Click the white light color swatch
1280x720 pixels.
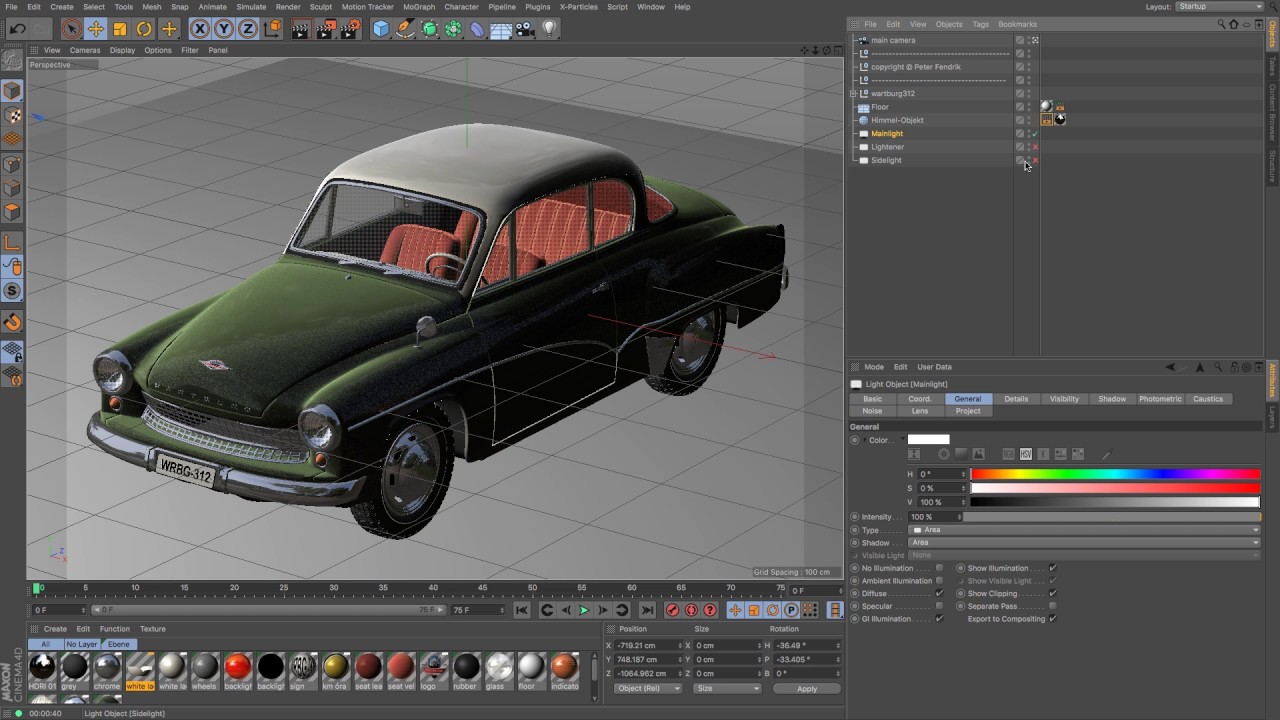coord(928,440)
